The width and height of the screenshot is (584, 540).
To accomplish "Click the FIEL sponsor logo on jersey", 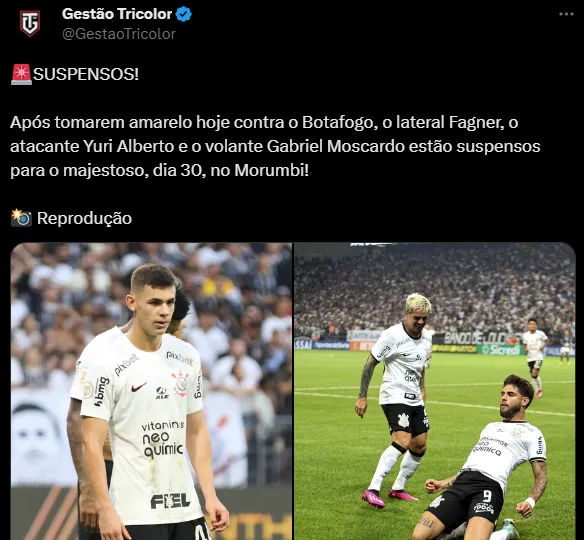I will [170, 501].
